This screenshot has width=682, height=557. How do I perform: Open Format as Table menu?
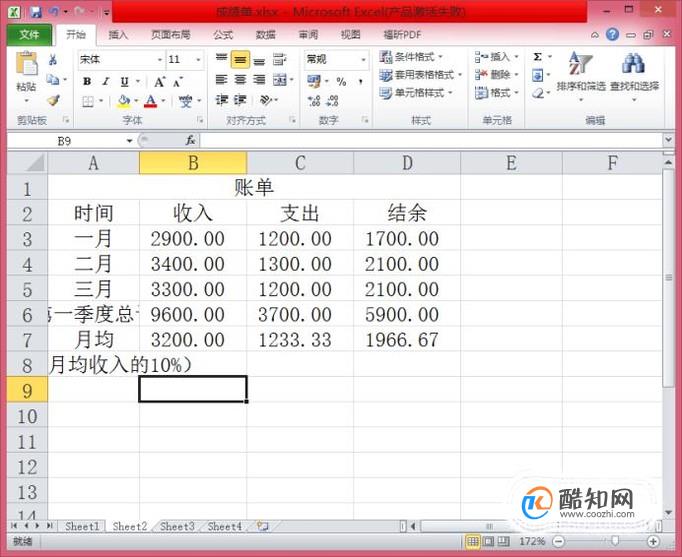(420, 75)
